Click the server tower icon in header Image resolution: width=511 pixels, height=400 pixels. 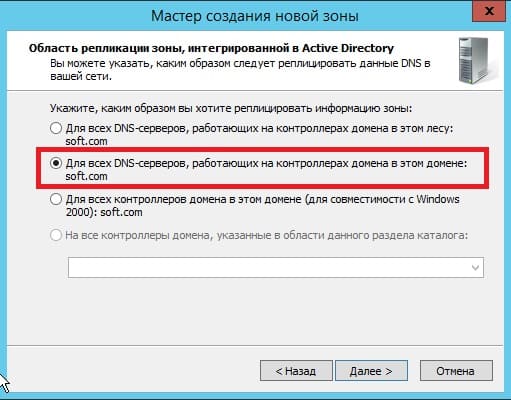tap(476, 61)
